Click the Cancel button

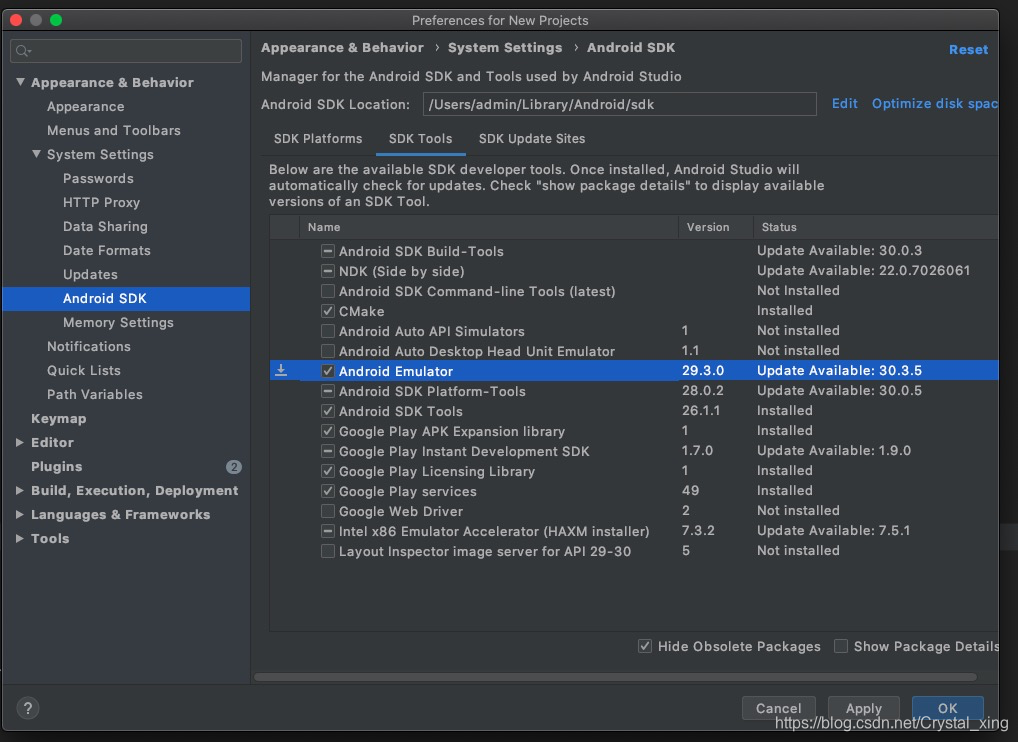tap(778, 708)
